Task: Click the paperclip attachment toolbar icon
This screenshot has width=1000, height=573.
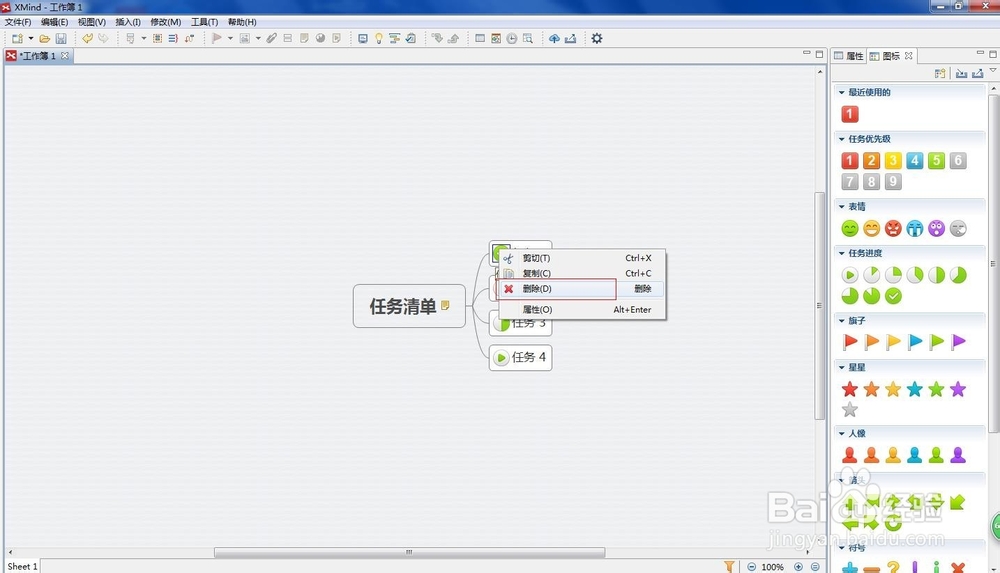Action: coord(272,38)
